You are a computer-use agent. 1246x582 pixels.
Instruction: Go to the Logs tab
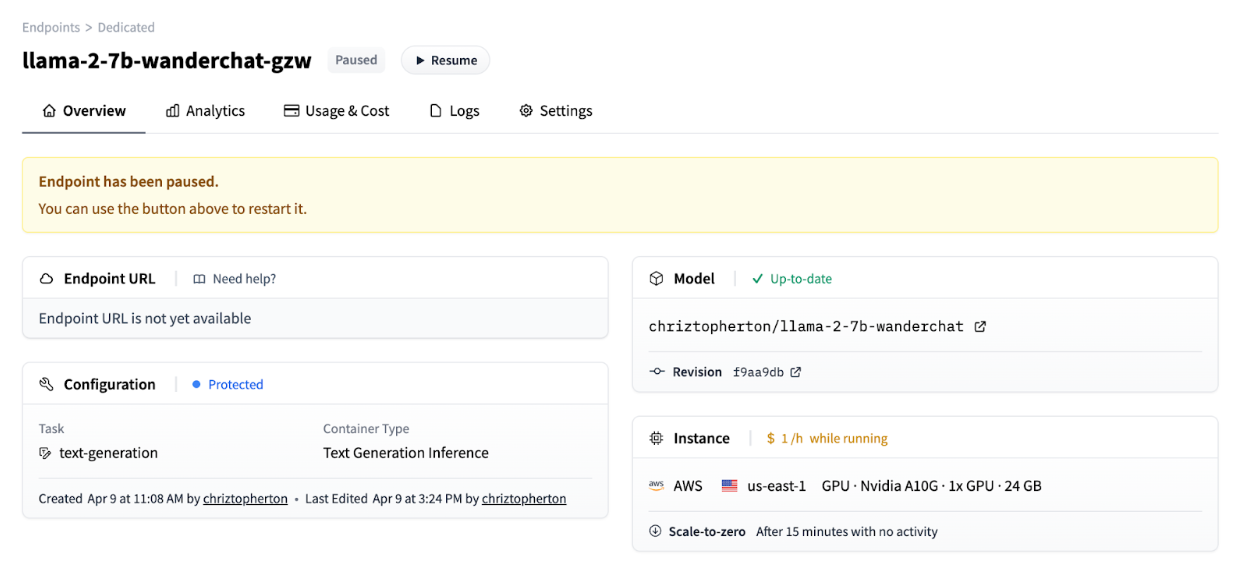coord(454,111)
